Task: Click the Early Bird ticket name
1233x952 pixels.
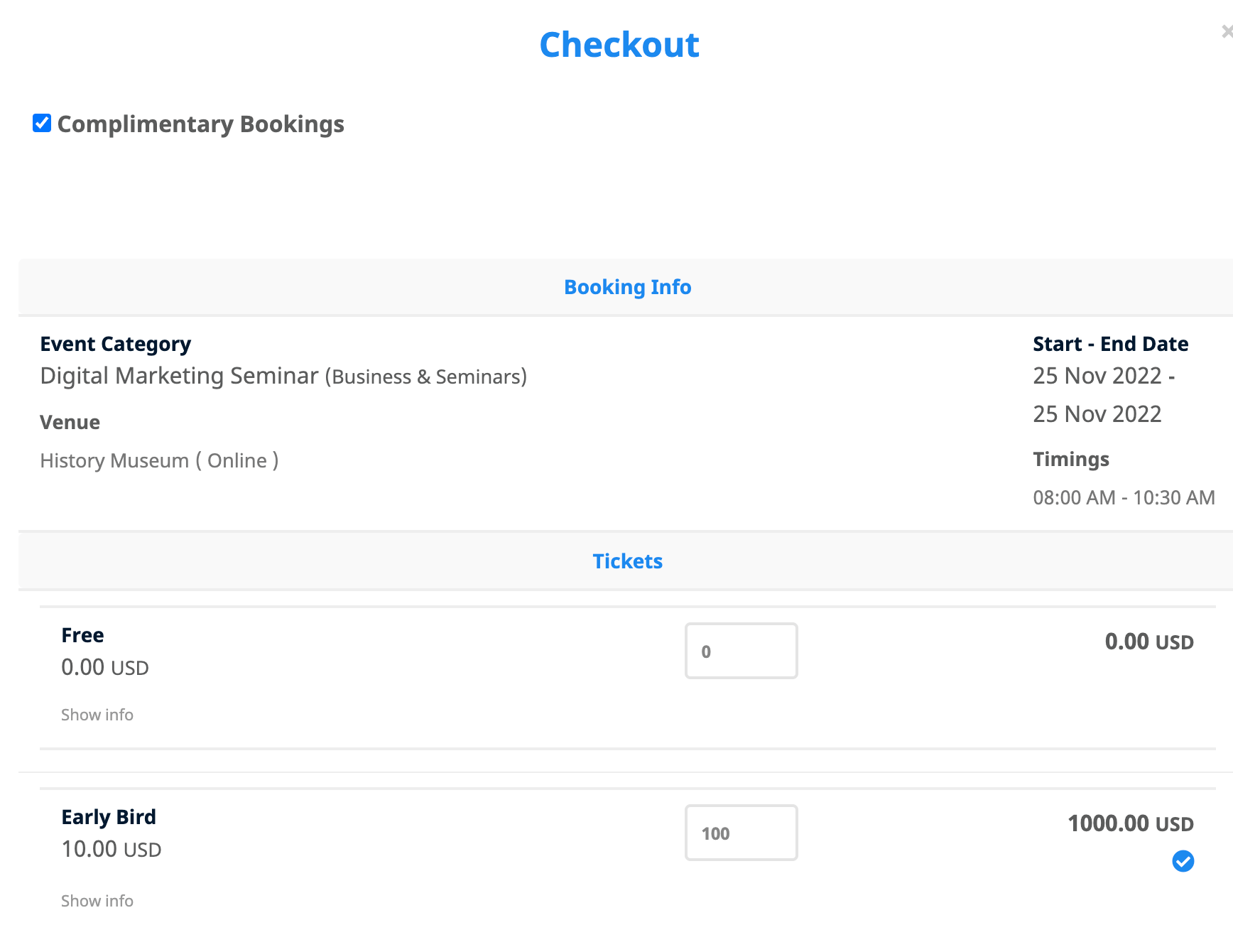Action: point(108,816)
